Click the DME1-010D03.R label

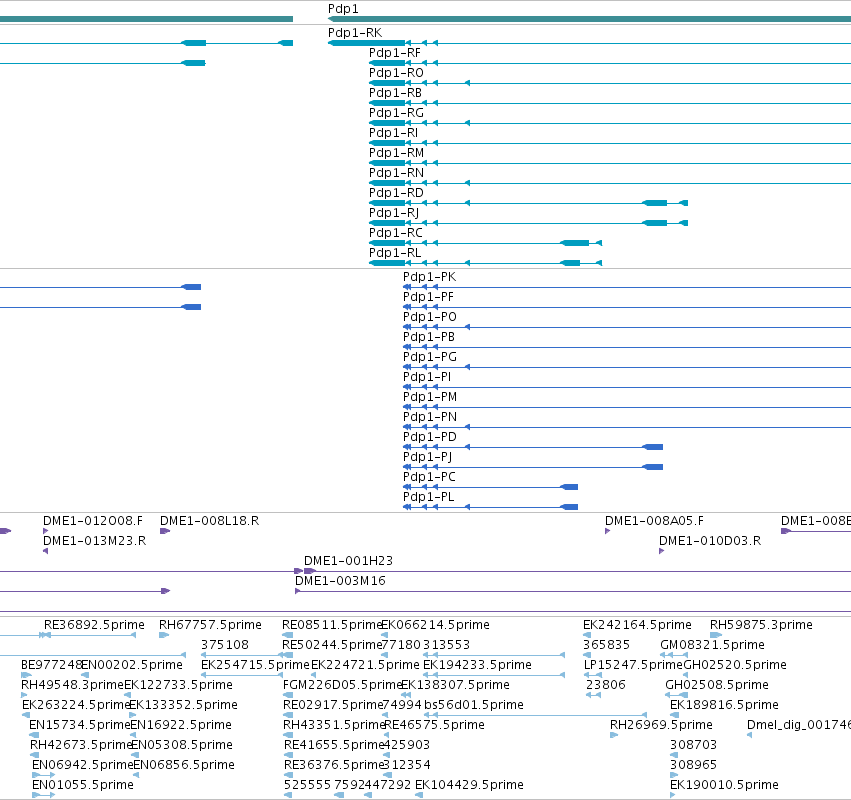710,541
